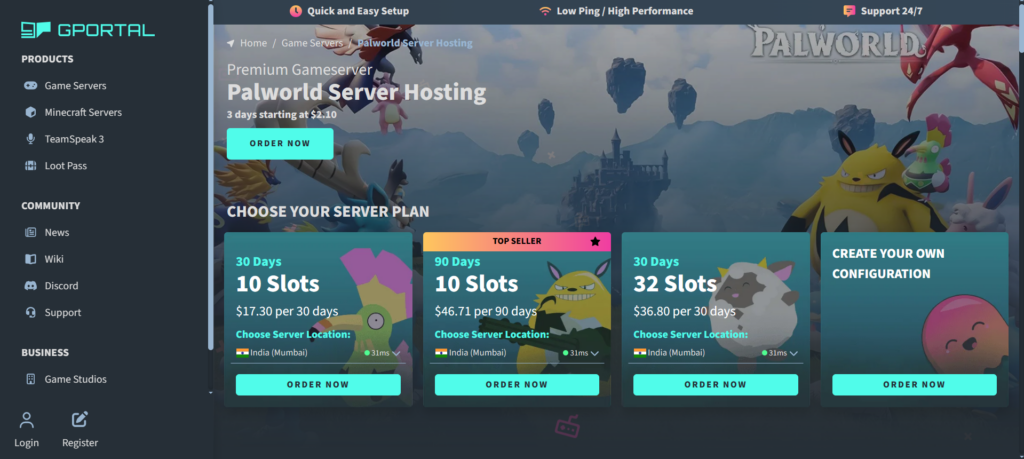1024x459 pixels.
Task: Click the Discord logo icon
Action: point(30,286)
